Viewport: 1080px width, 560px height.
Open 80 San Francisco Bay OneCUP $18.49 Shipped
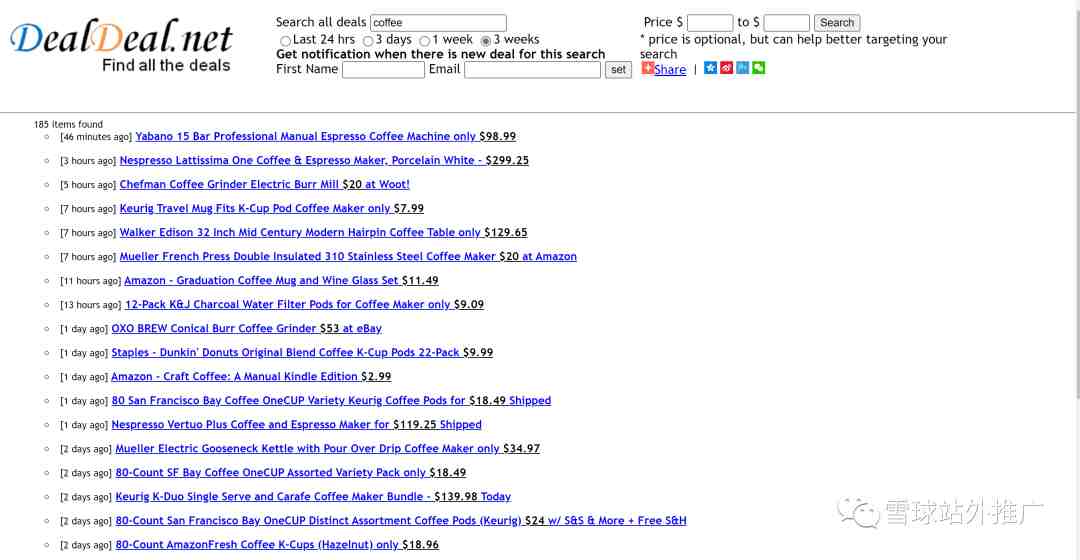[x=331, y=401]
